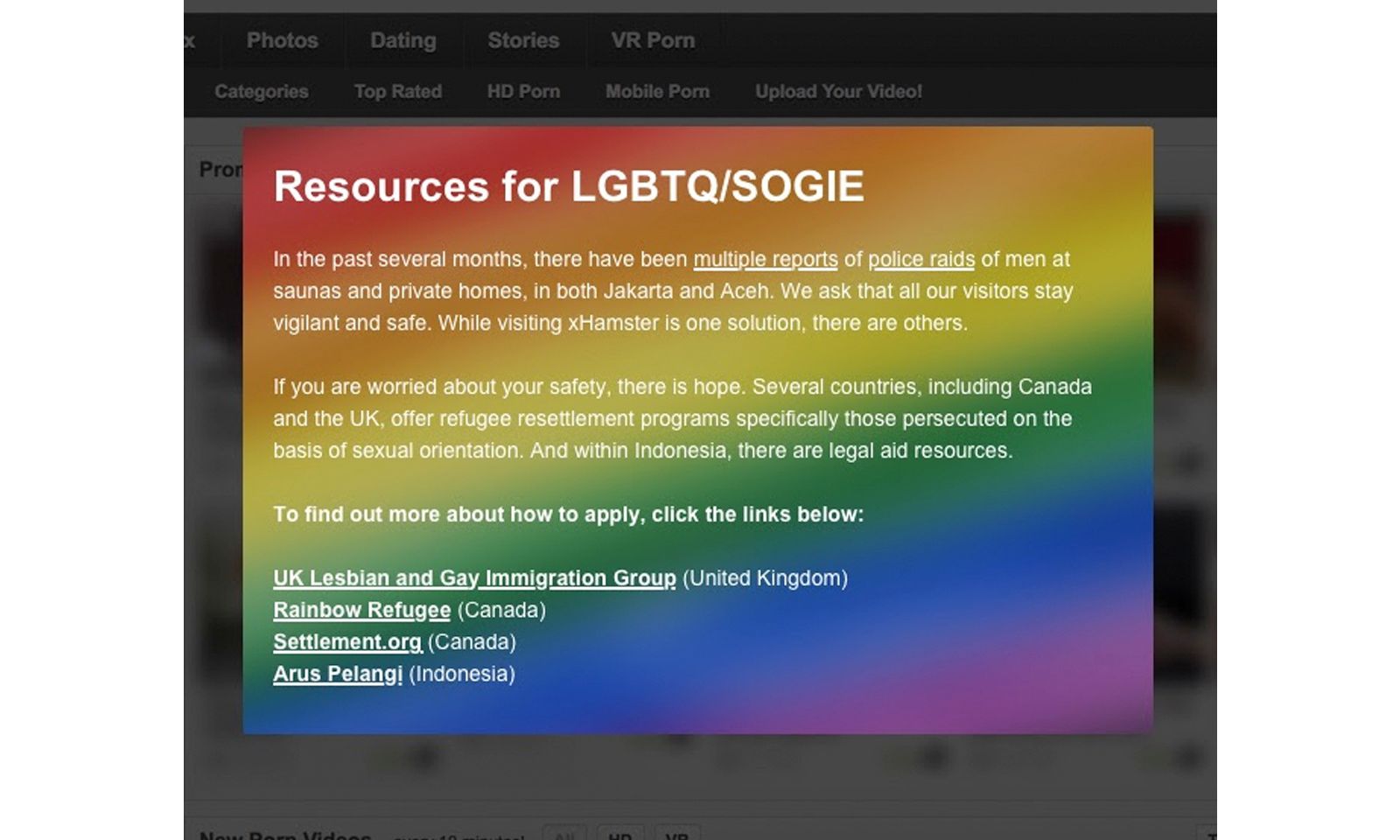Select Categories in the sub-navigation
The image size is (1400, 840).
pos(262,91)
